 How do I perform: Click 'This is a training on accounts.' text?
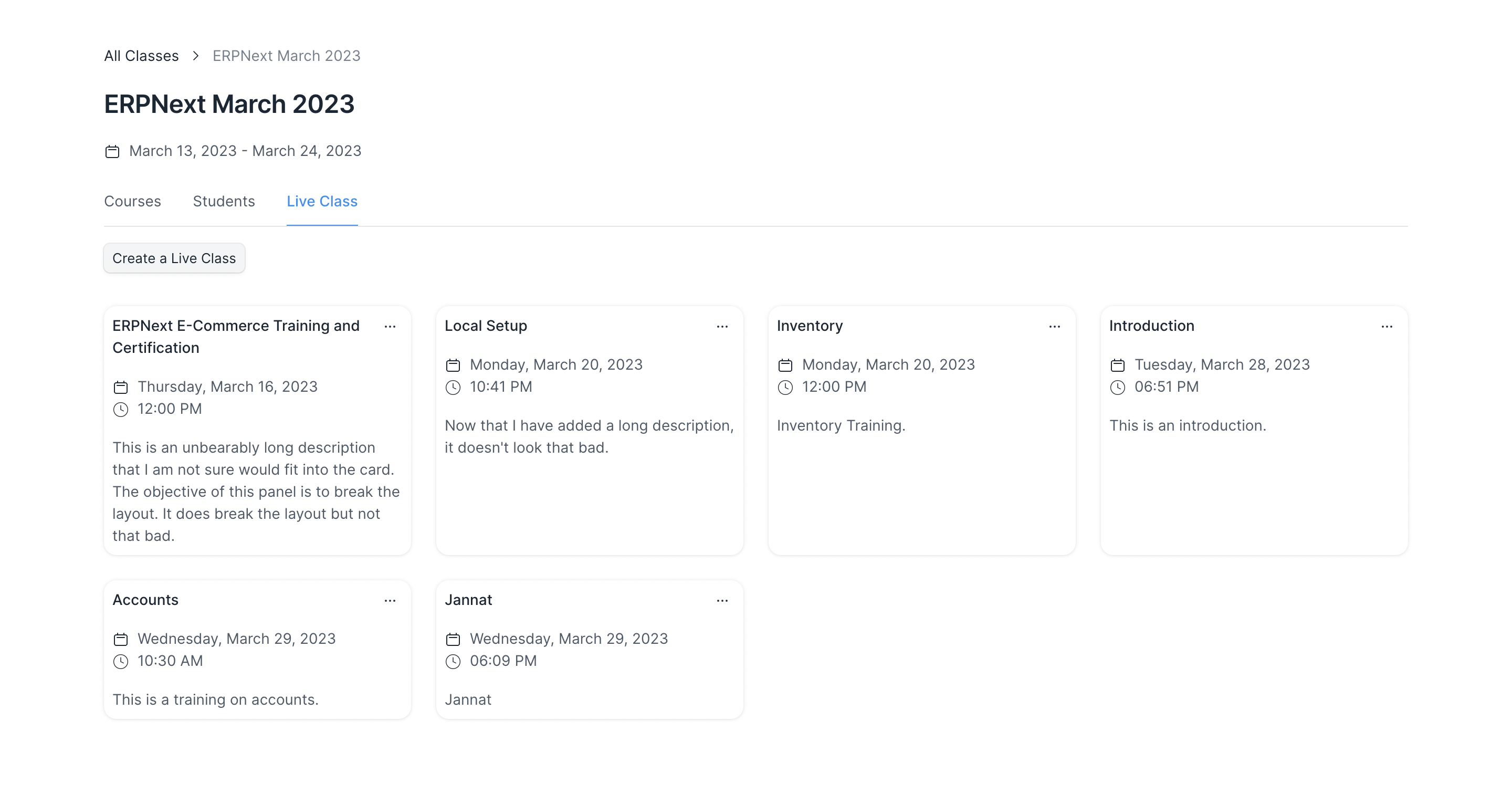tap(215, 700)
